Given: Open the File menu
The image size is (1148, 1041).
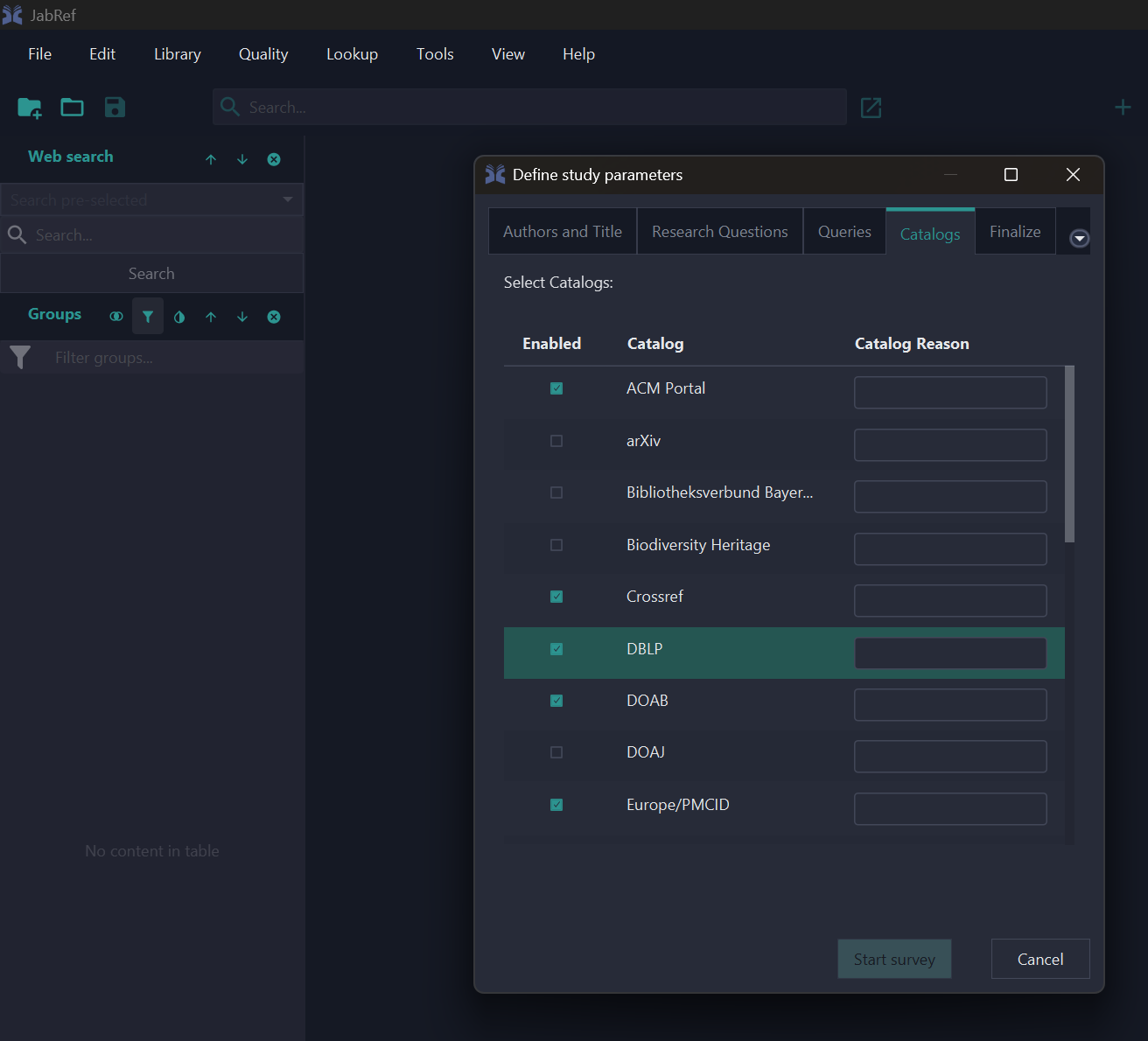Looking at the screenshot, I should (39, 54).
